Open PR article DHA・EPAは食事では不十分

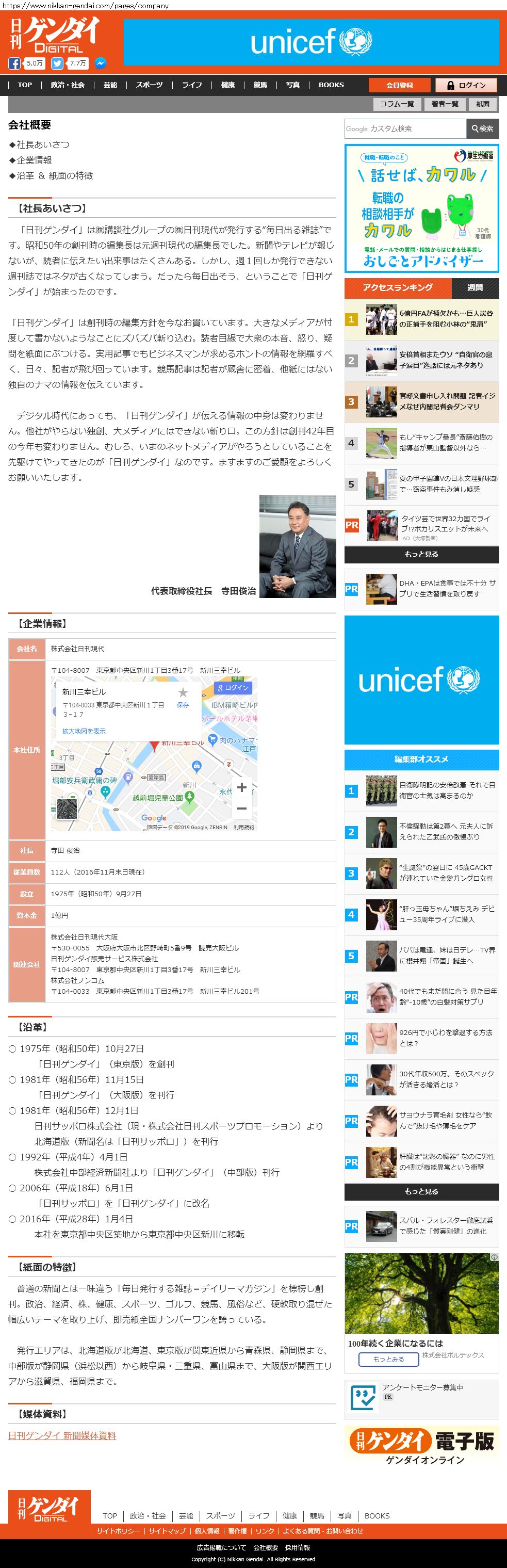pyautogui.click(x=421, y=589)
